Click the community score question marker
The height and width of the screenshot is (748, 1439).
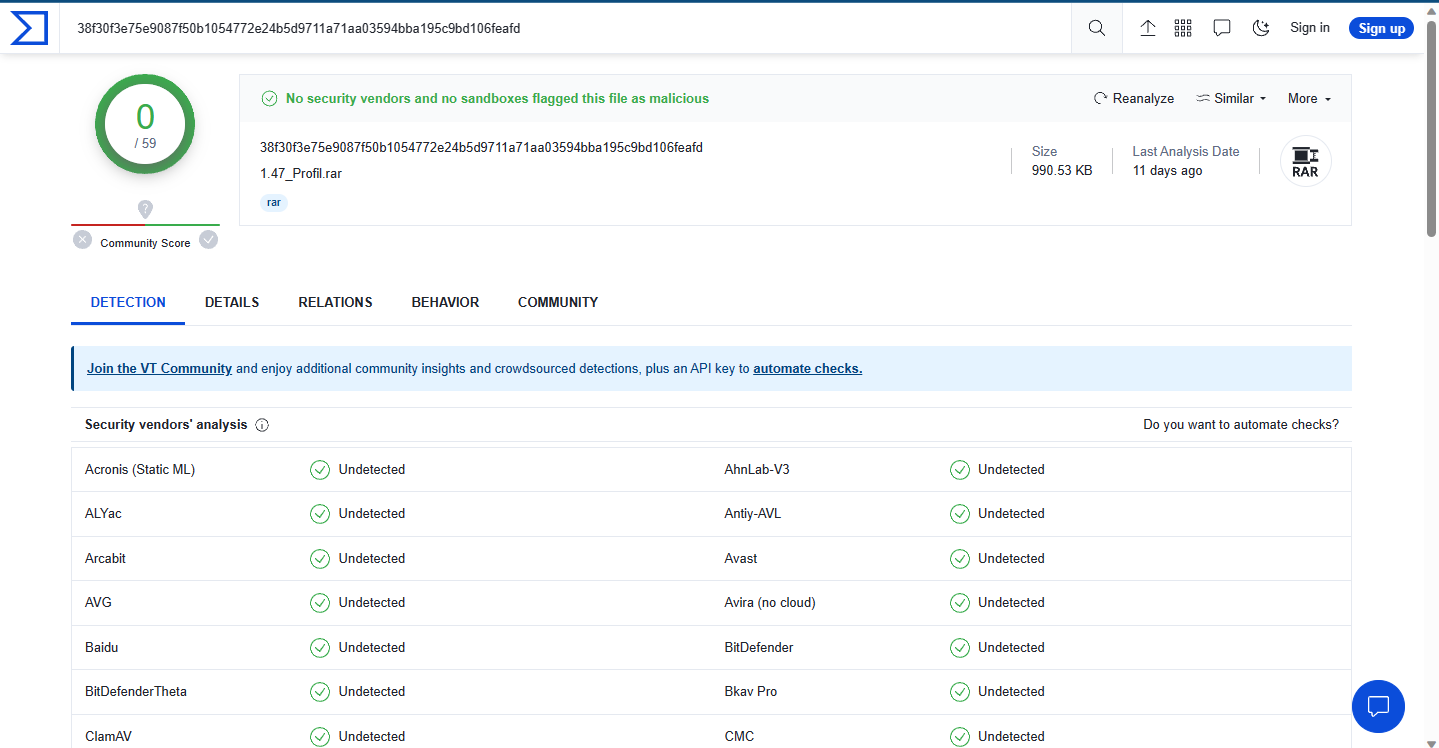tap(145, 209)
